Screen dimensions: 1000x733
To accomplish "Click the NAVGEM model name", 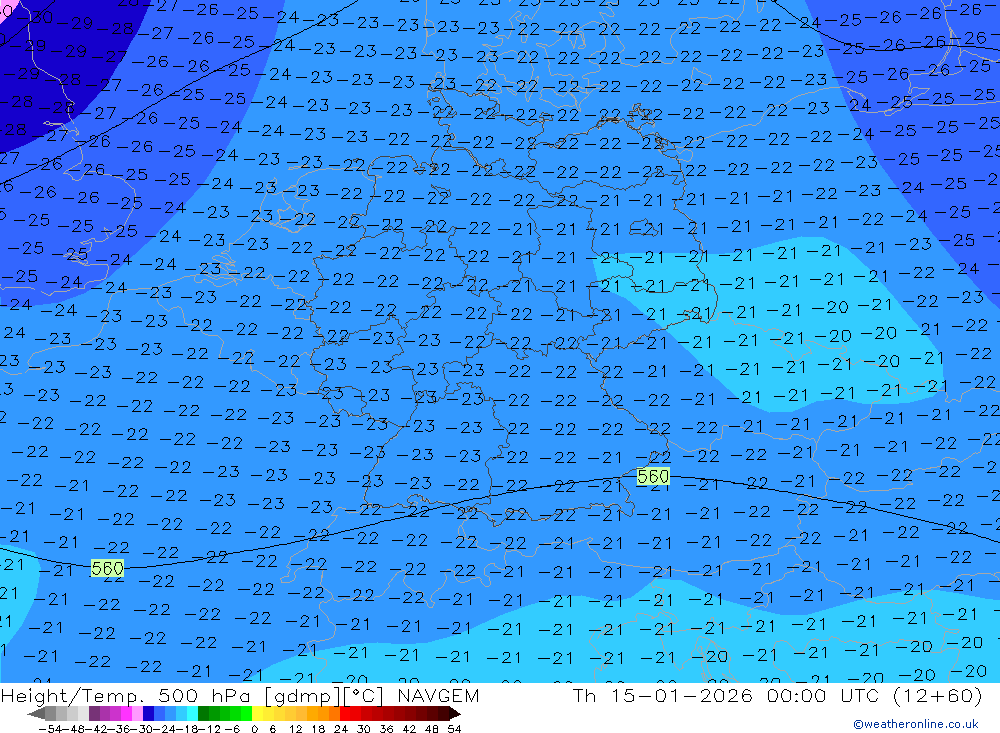I will 439,696.
